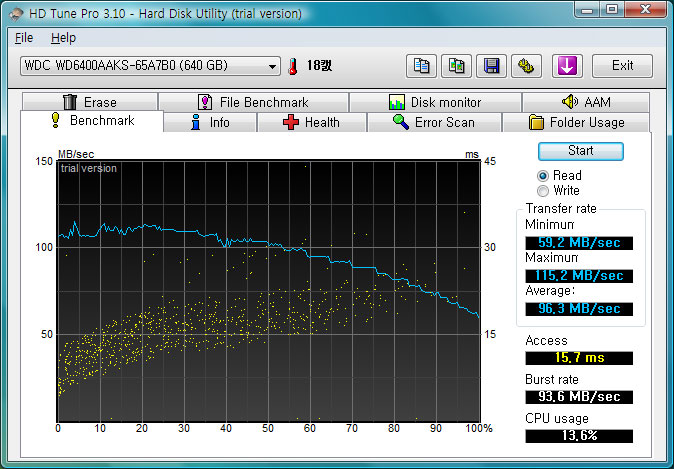Click the purple minimize-to-tray arrow icon

pos(566,66)
